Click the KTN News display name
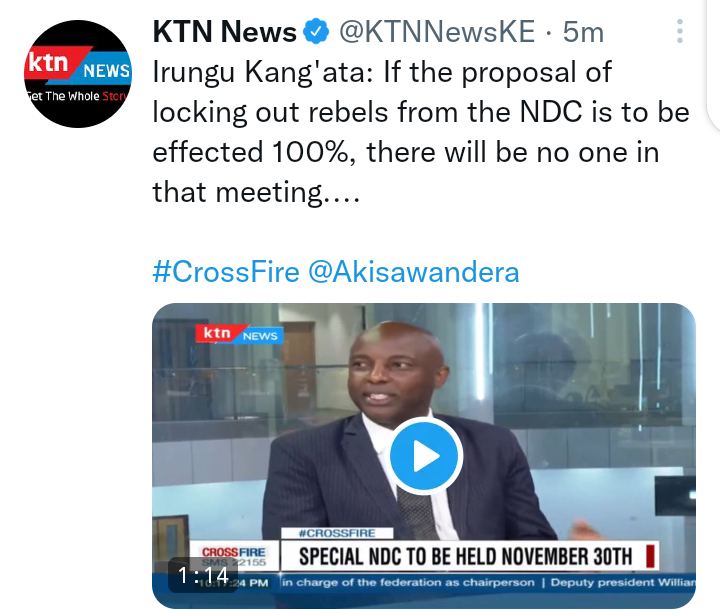The height and width of the screenshot is (610, 720). click(x=225, y=32)
